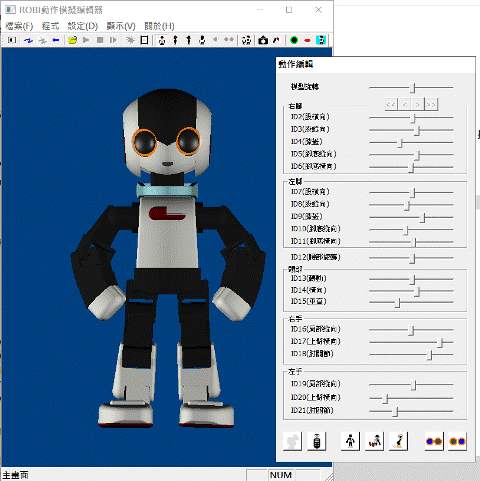Screen dimensions: 480x481
Task: Click the ID4 knee slider
Action: 411,142
